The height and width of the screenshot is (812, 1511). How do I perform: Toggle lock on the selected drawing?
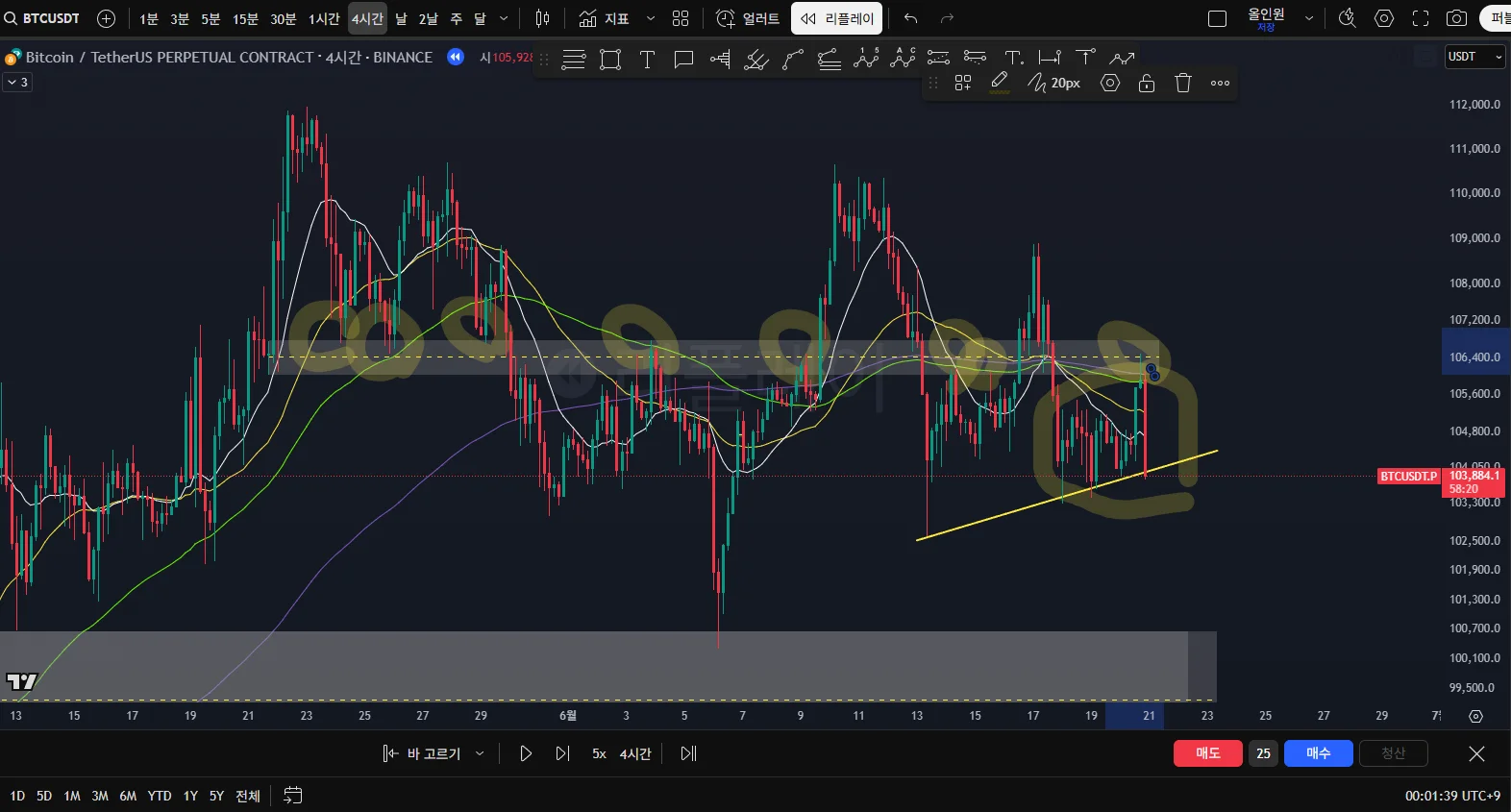(x=1147, y=84)
